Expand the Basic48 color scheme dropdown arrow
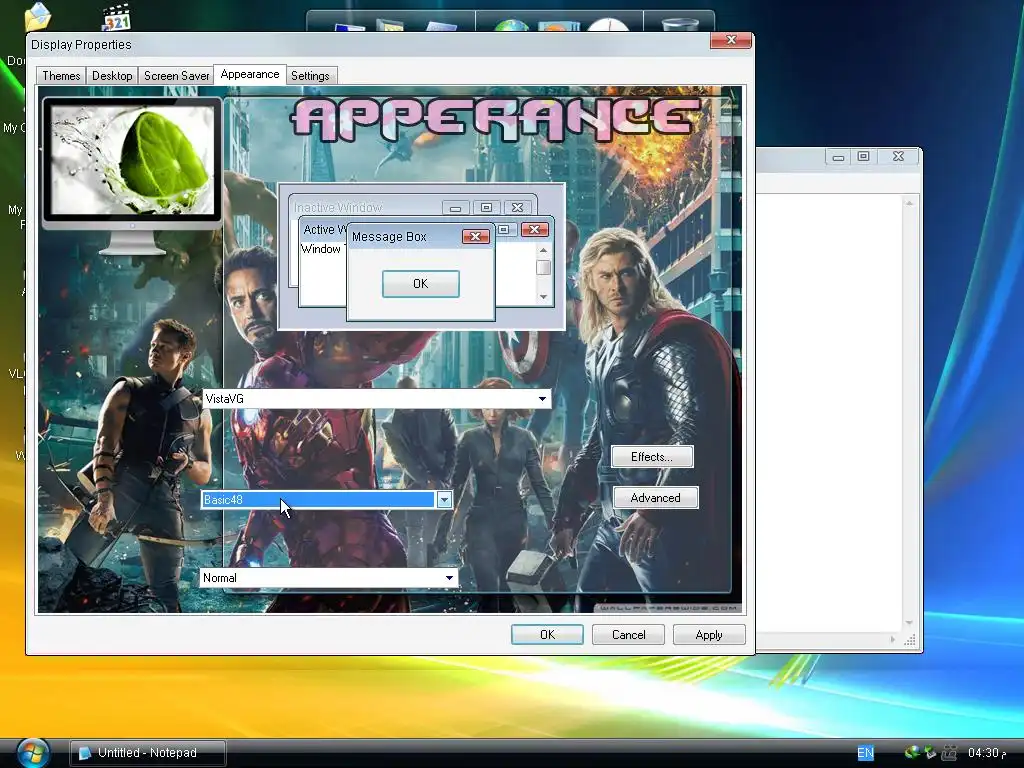Screen dimensions: 1024x768 [444, 500]
